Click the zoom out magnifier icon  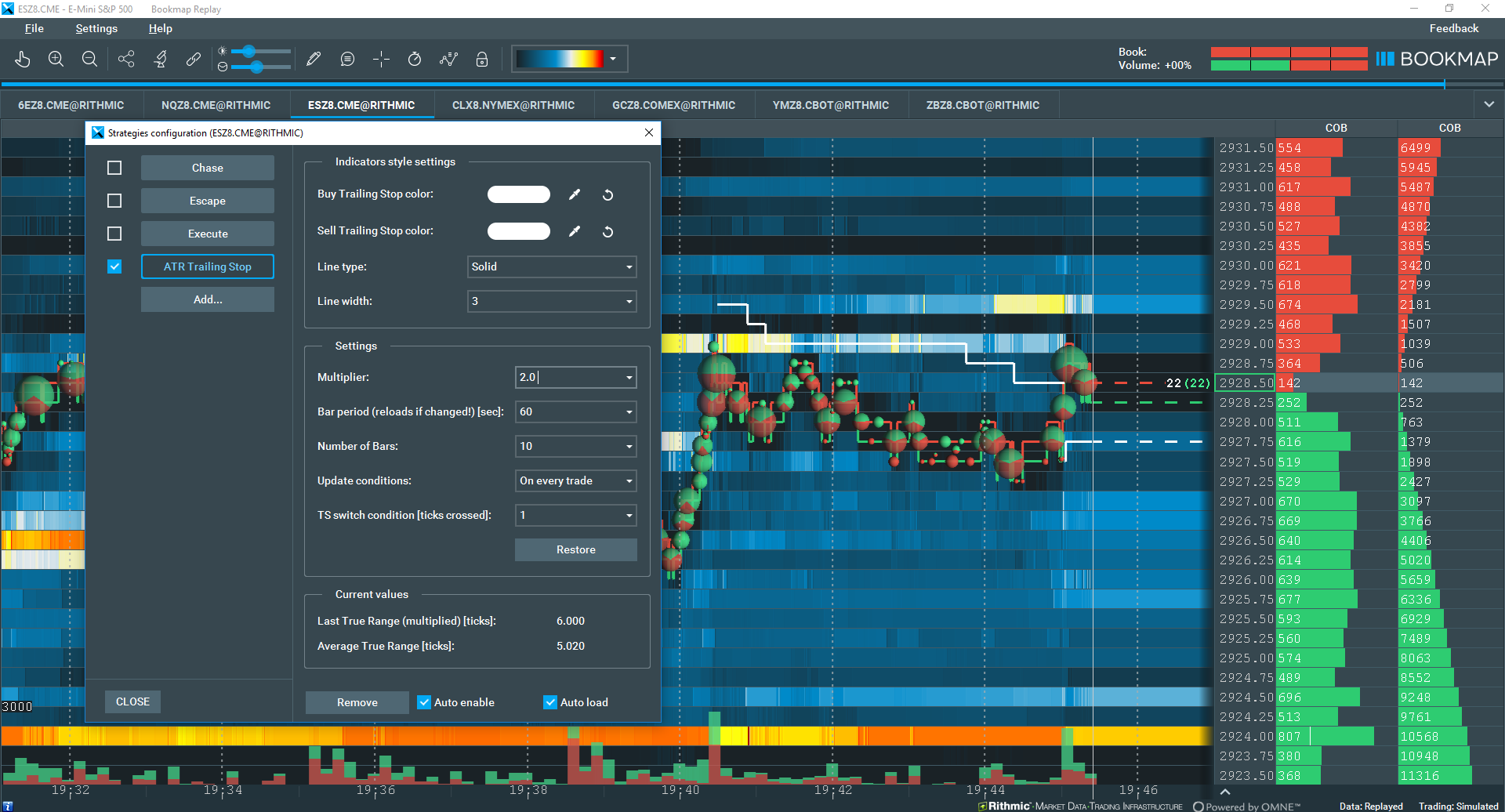(x=89, y=60)
